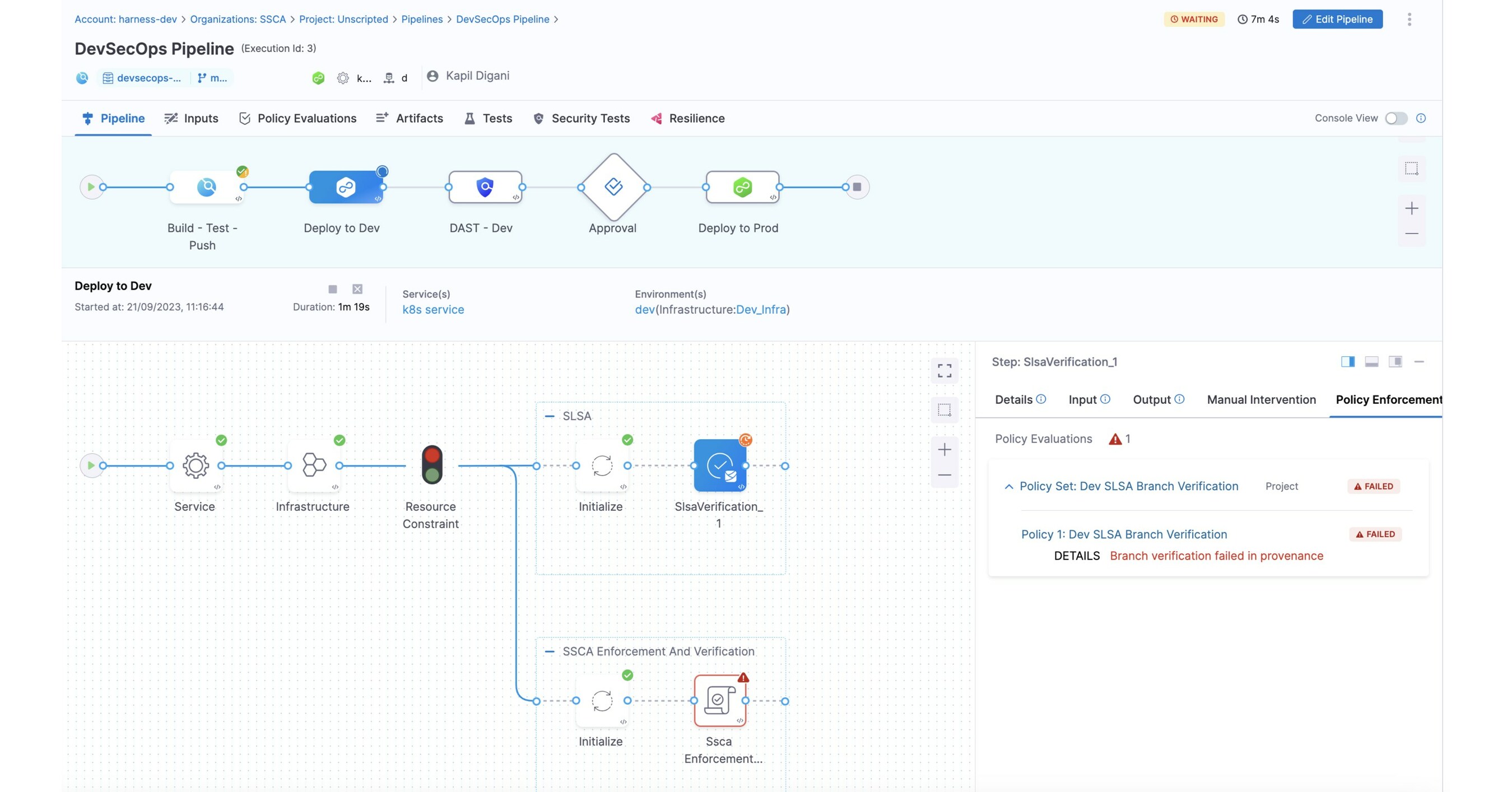Collapse the SLSA step group
This screenshot has width=1512, height=792.
(x=550, y=416)
